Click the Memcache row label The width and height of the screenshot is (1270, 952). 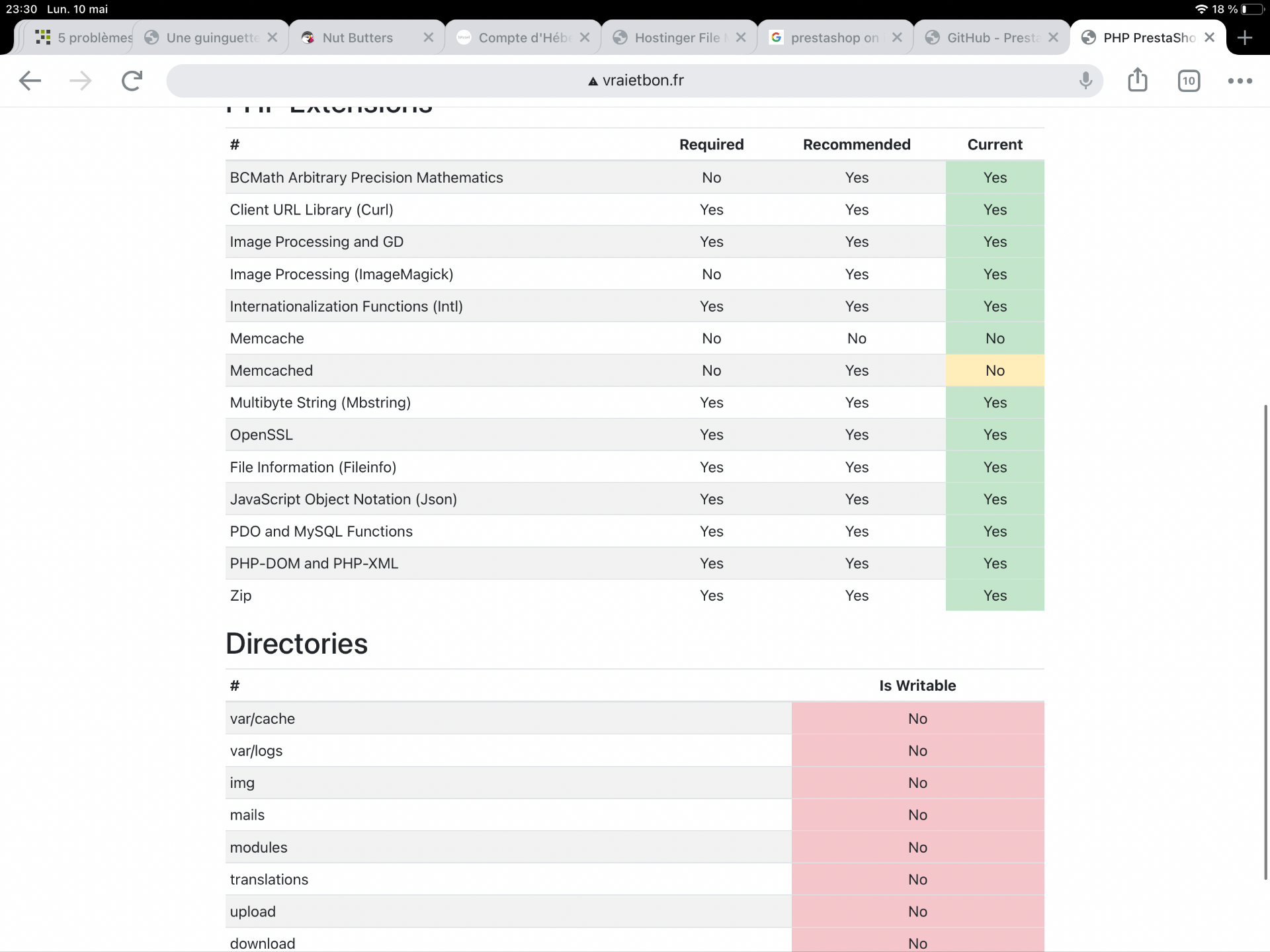(x=267, y=338)
